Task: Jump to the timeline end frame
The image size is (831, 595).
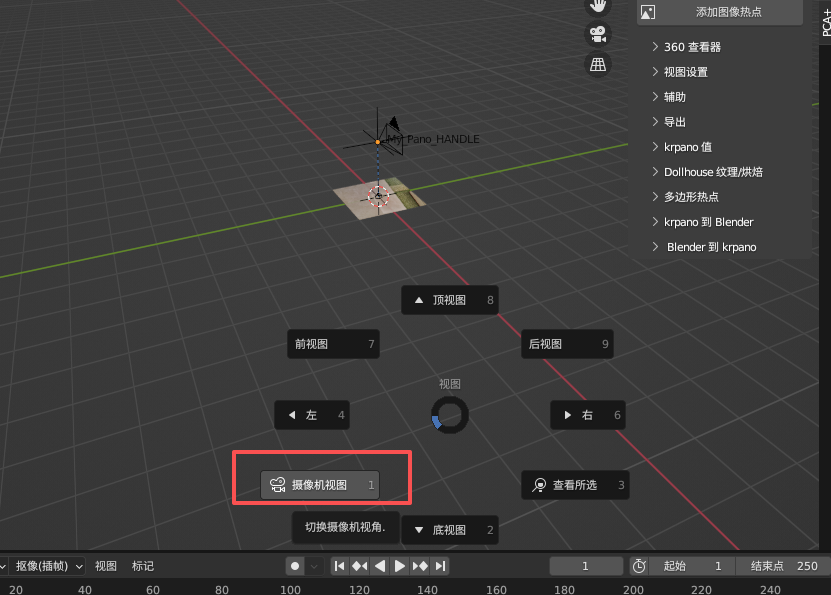Action: (440, 566)
